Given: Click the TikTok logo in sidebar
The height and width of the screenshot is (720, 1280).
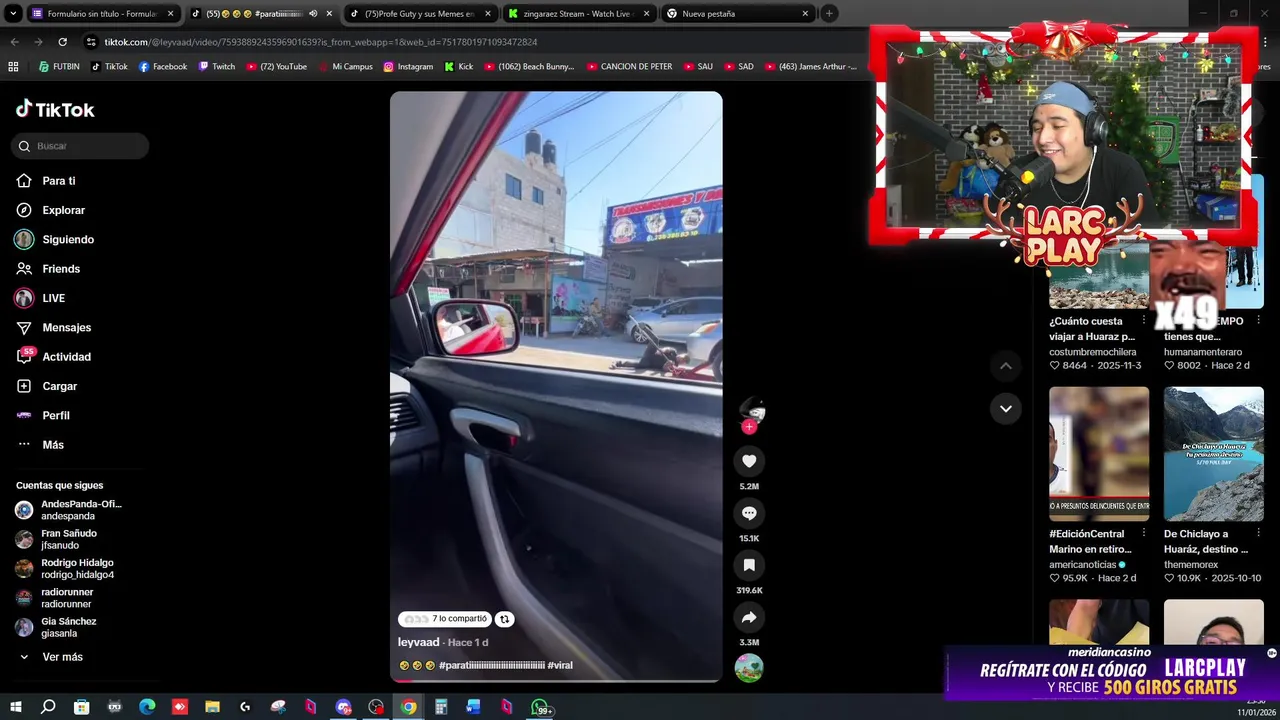Looking at the screenshot, I should click(x=55, y=109).
